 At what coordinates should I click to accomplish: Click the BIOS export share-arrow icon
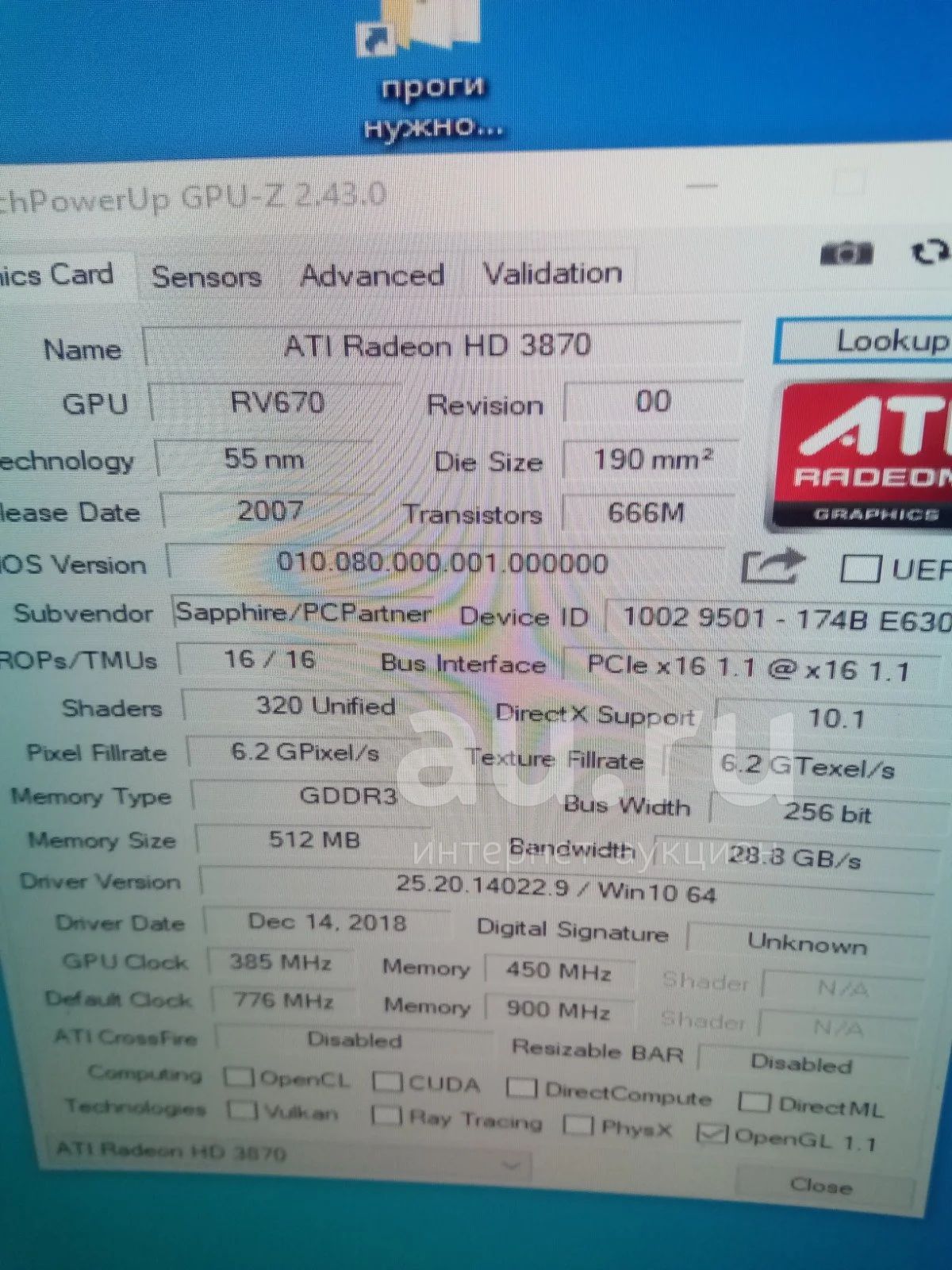(x=773, y=567)
